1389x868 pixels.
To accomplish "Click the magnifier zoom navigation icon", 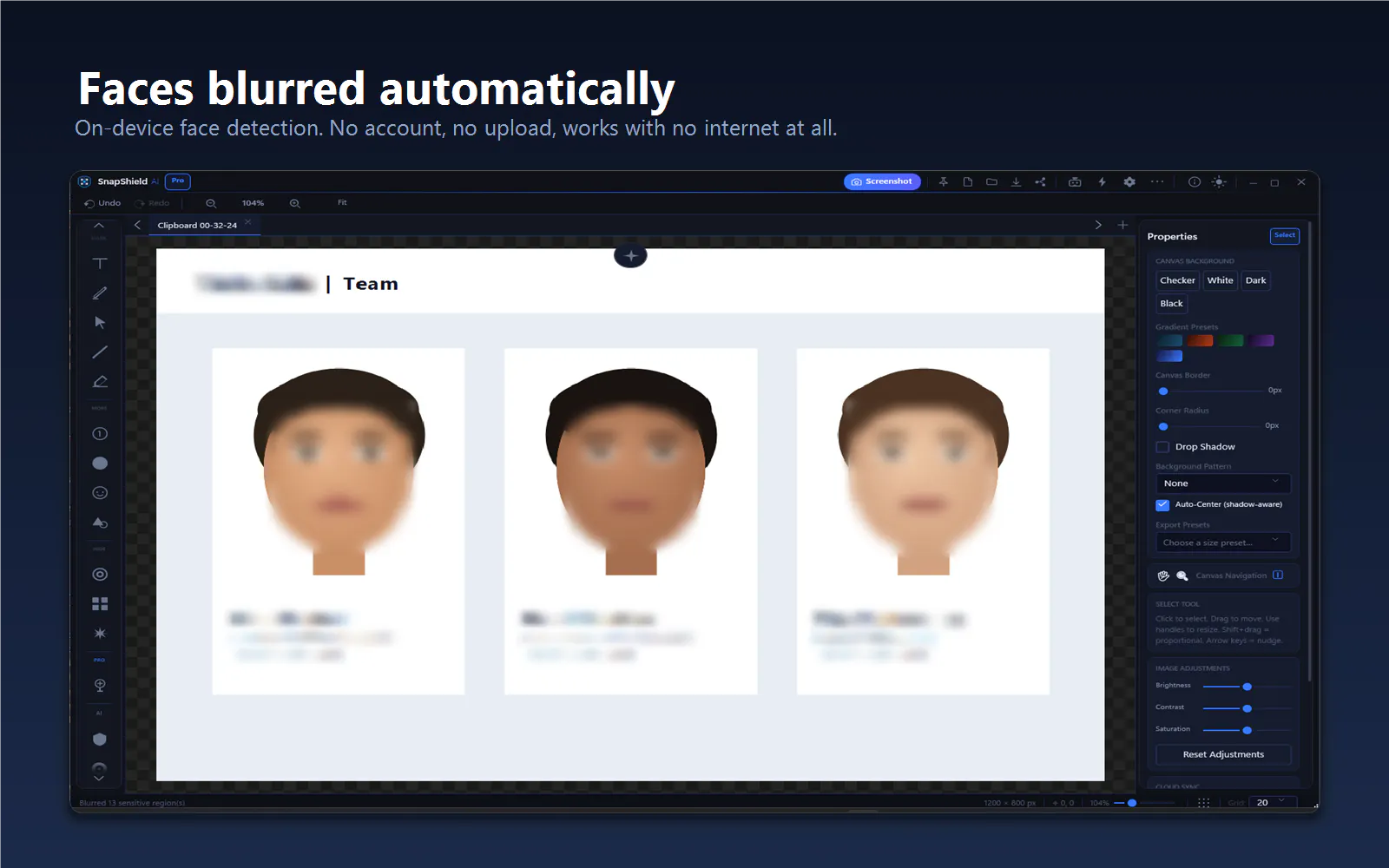I will point(1182,575).
